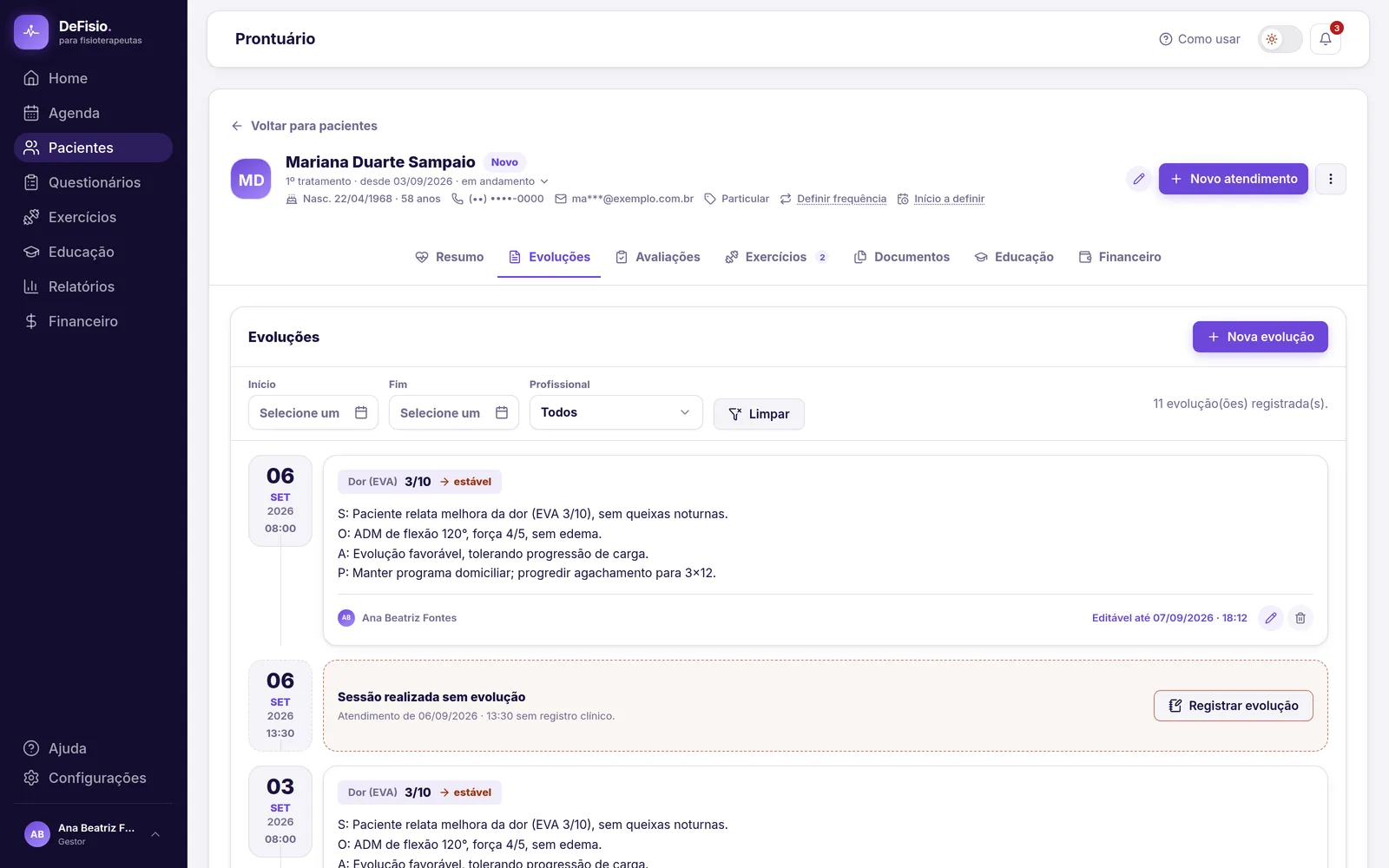The height and width of the screenshot is (868, 1389).
Task: Click 'P: Manter programa domiciliar' line on 06 SET
Action: (527, 573)
